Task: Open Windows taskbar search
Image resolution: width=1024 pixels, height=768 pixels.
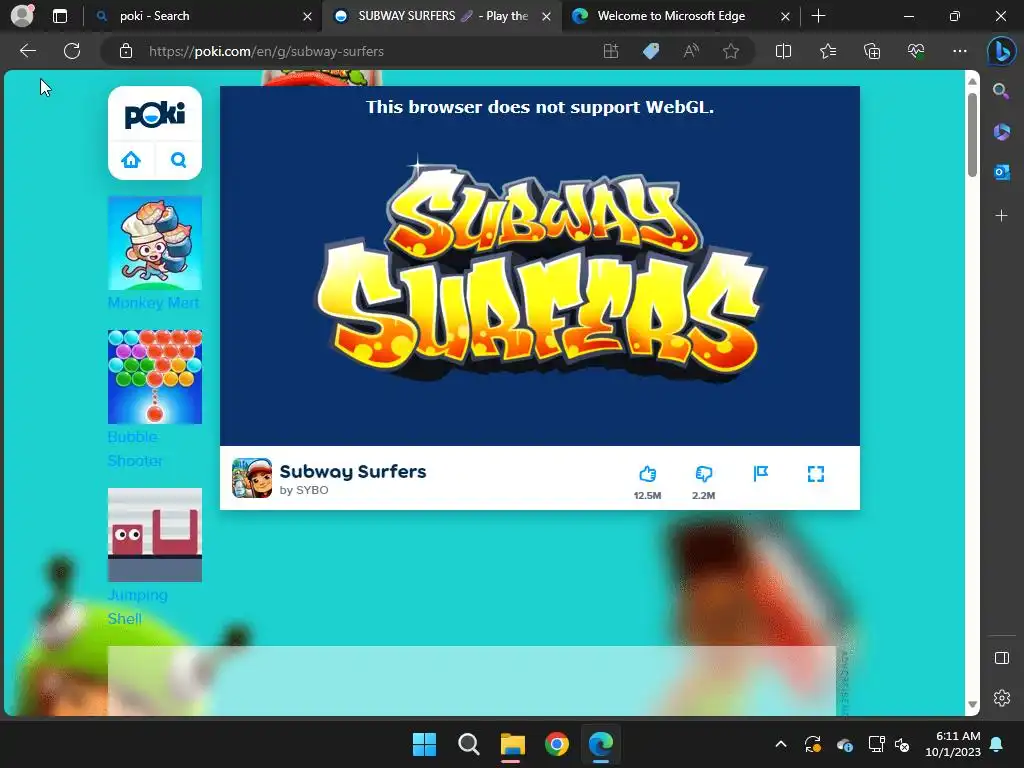Action: [x=468, y=744]
